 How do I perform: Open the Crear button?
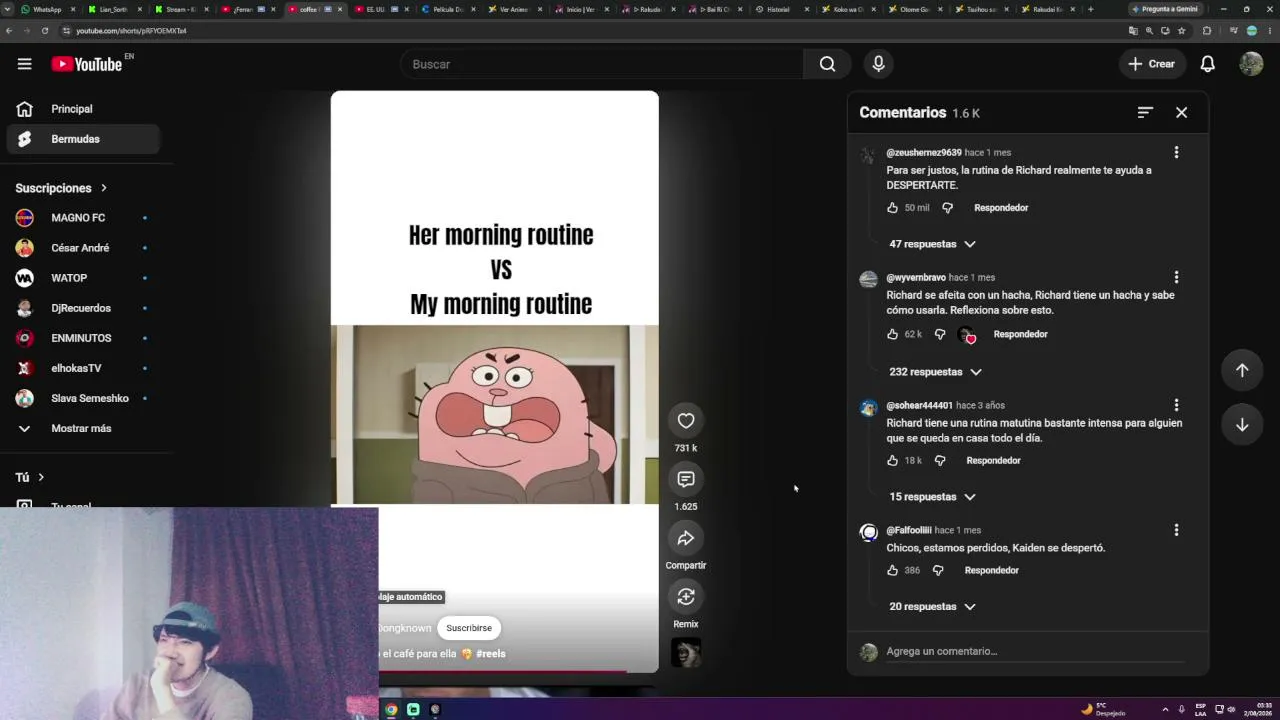pos(1151,64)
